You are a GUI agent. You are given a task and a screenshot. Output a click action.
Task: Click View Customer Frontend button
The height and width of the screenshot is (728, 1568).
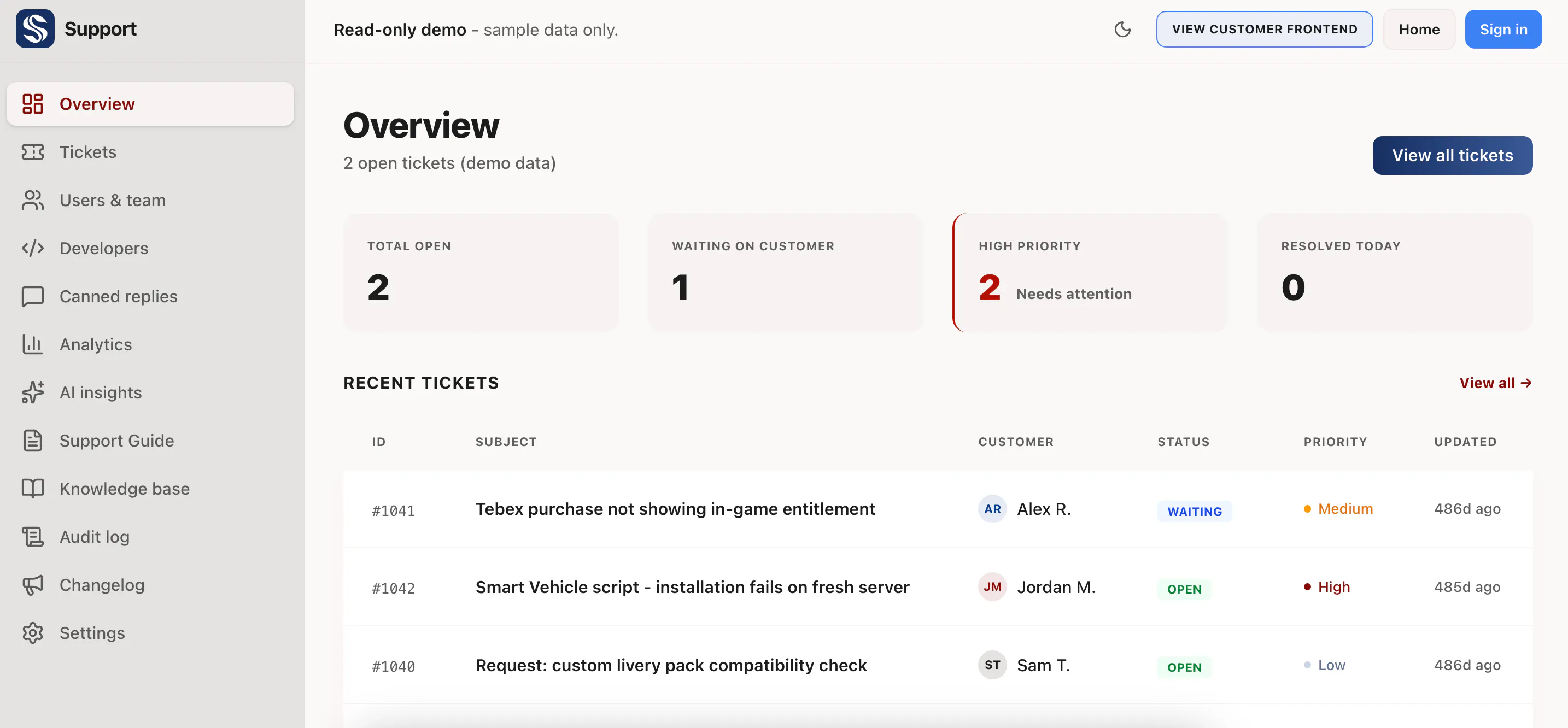tap(1264, 29)
